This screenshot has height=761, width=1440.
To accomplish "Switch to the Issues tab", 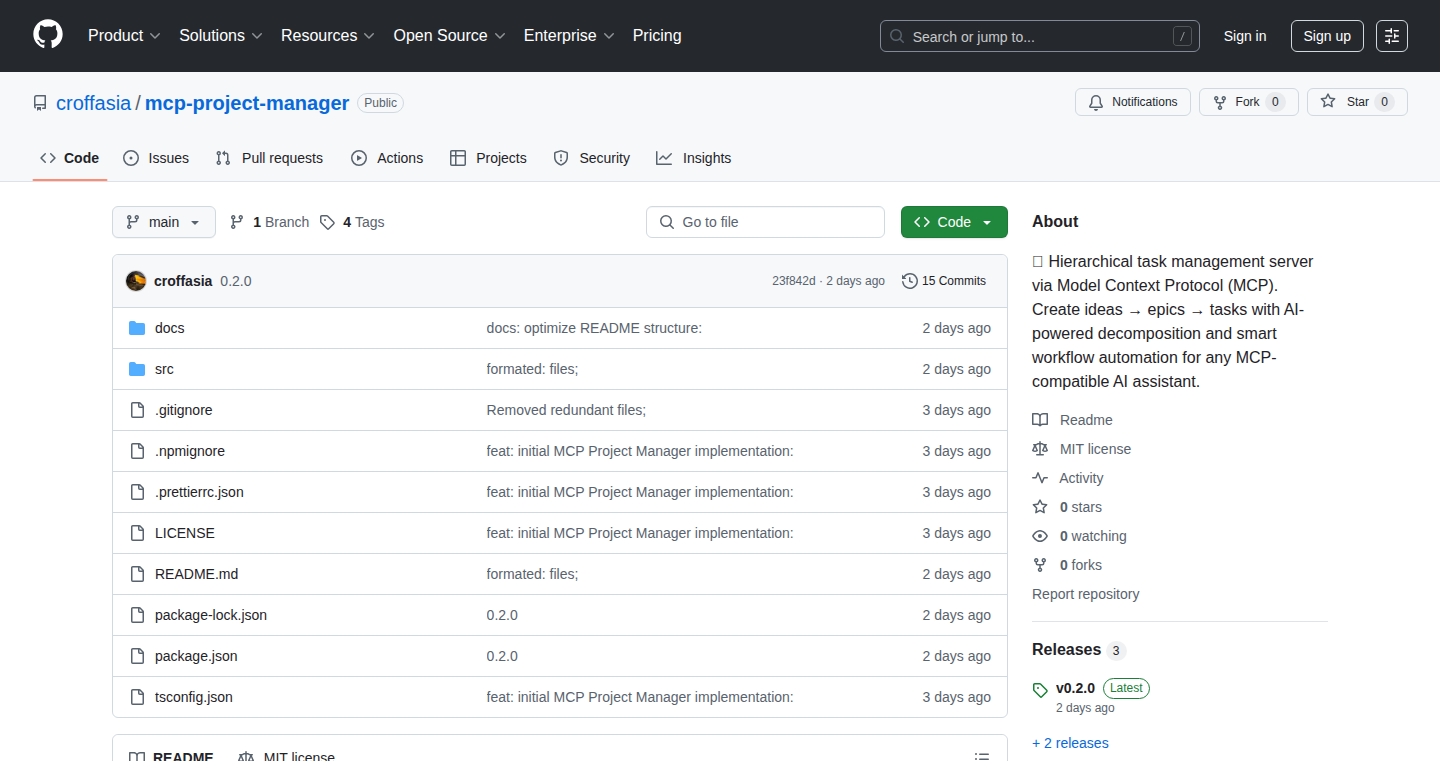I will click(156, 158).
